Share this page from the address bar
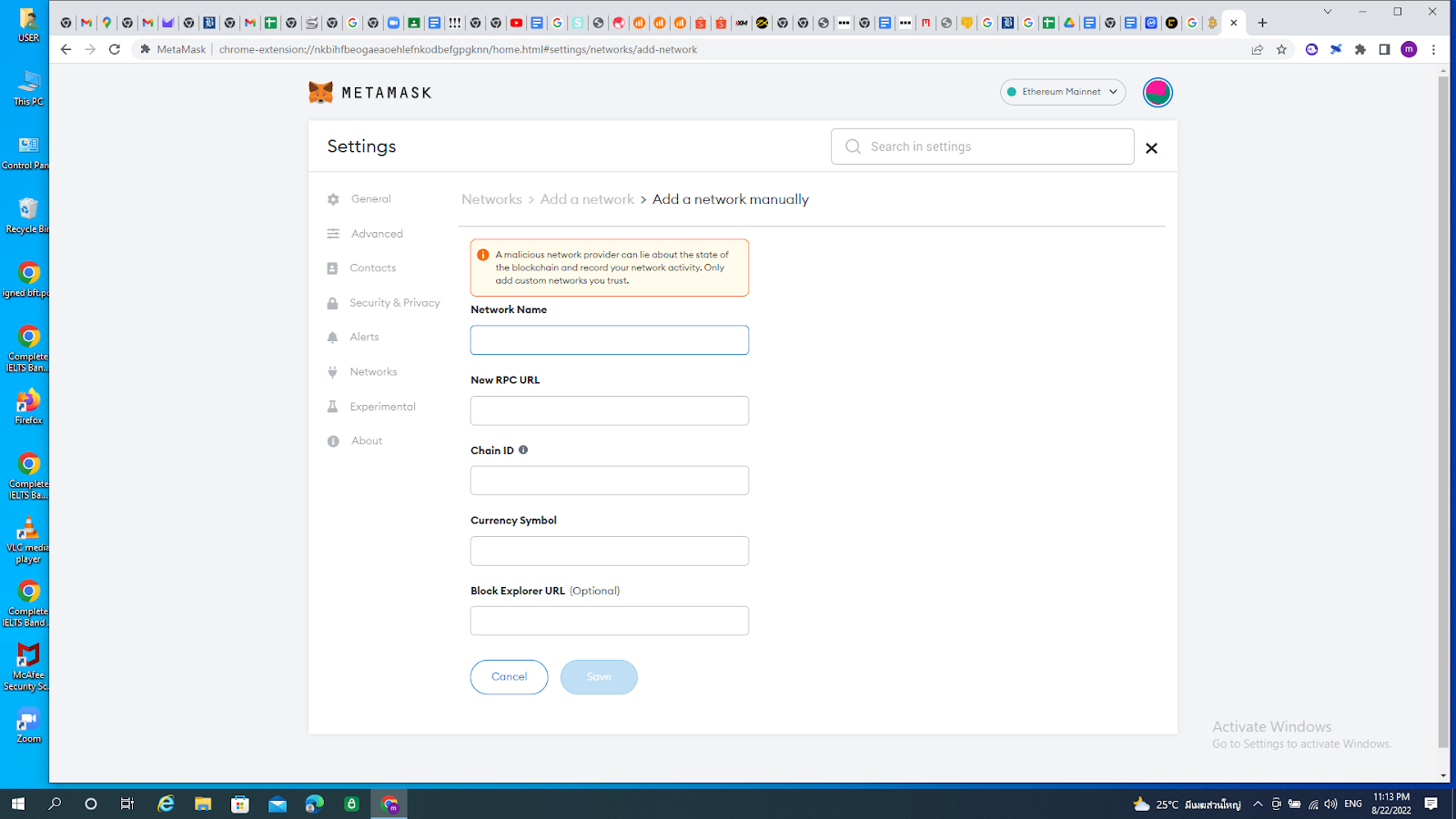 (x=1258, y=49)
